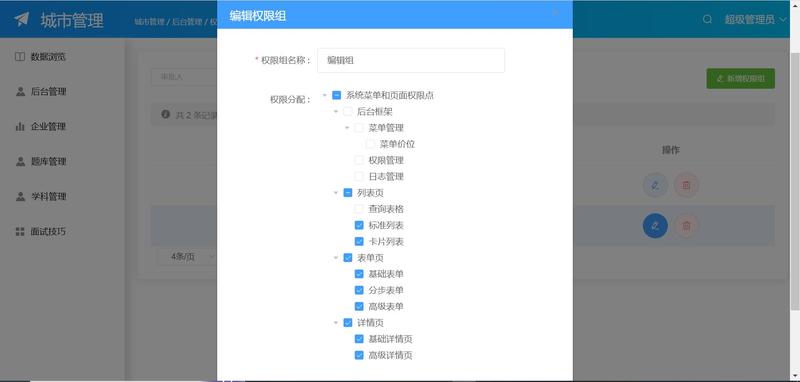Open the 4条/页 page size dropdown
This screenshot has height=382, width=800.
click(x=187, y=257)
